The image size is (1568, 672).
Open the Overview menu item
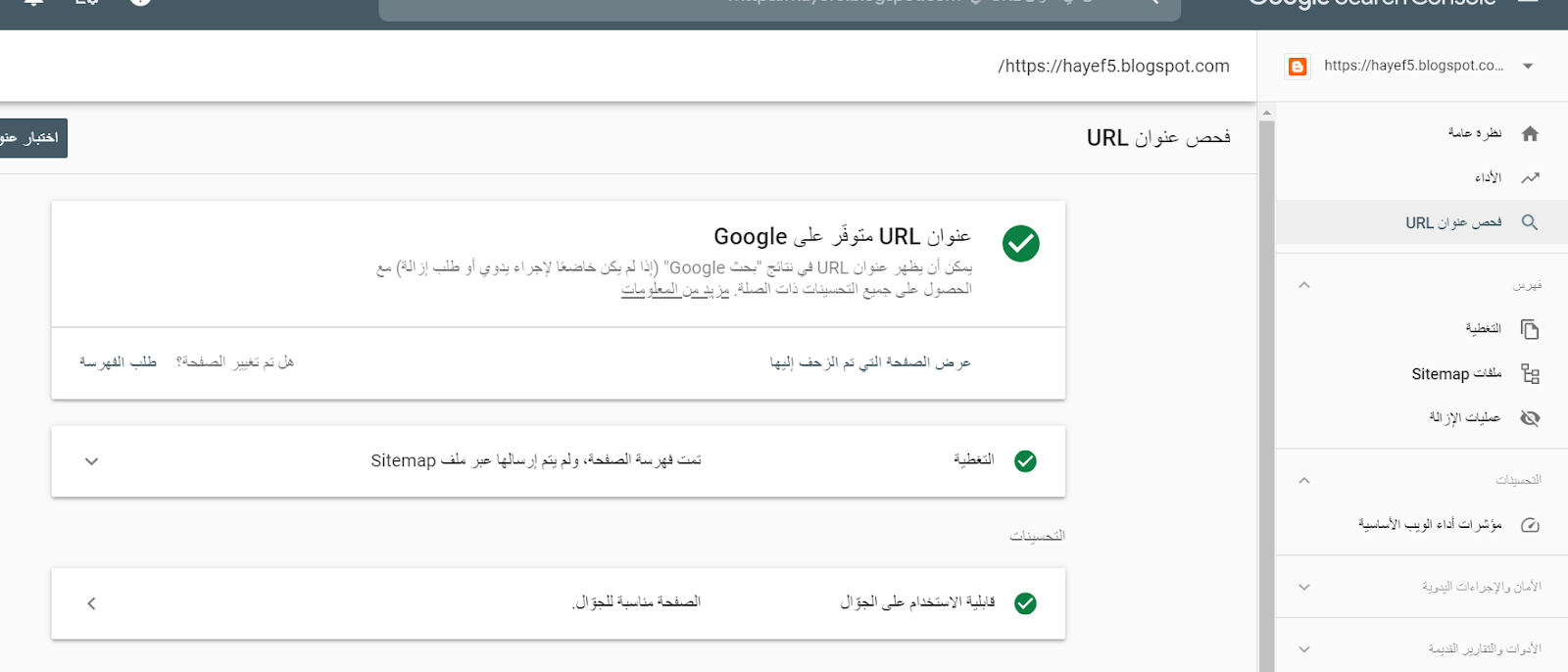point(1421,133)
